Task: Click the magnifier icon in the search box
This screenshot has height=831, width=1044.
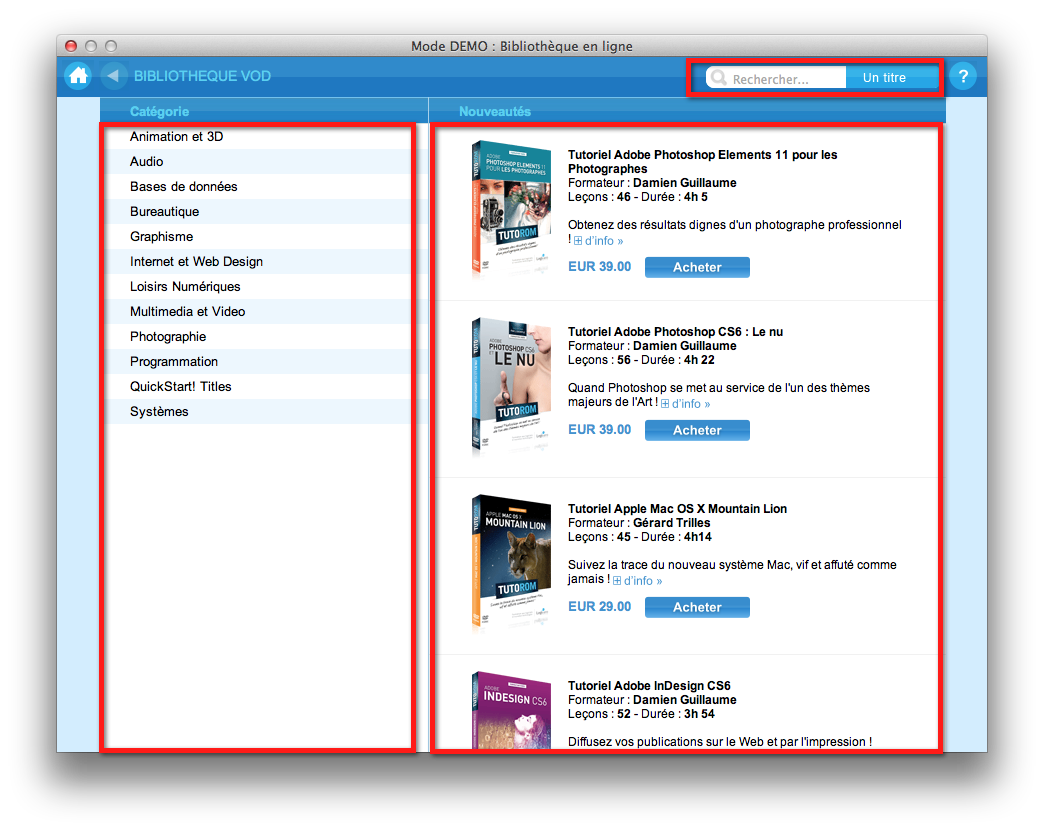Action: (x=718, y=78)
